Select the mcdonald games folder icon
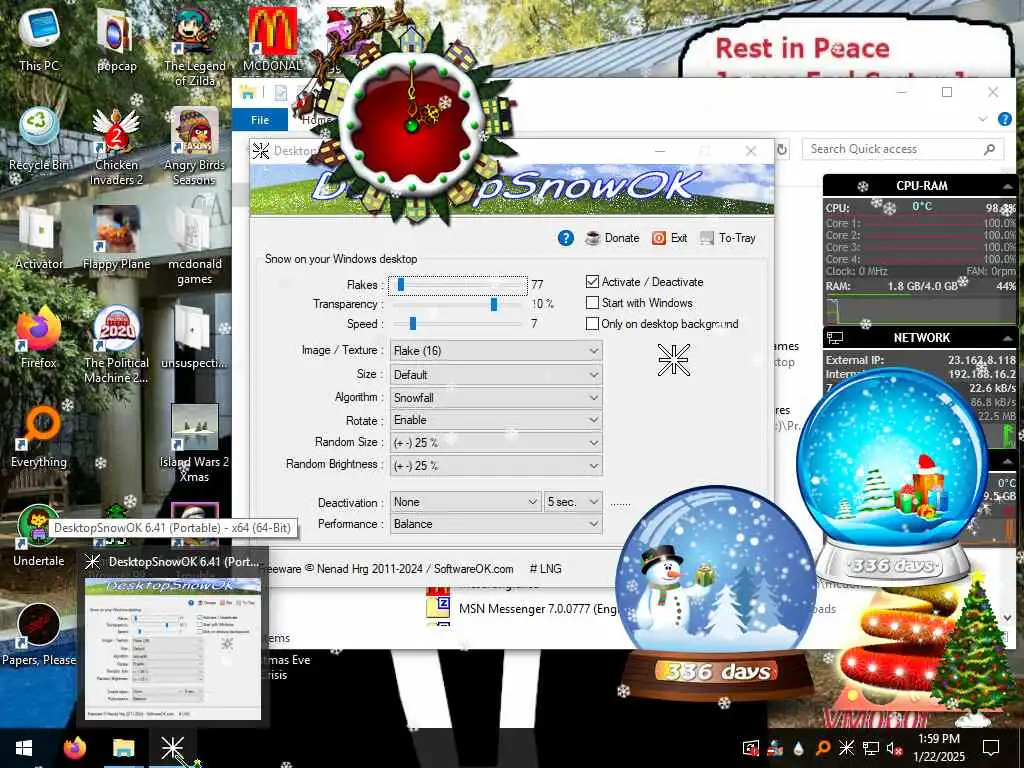The image size is (1024, 768). pyautogui.click(x=195, y=246)
